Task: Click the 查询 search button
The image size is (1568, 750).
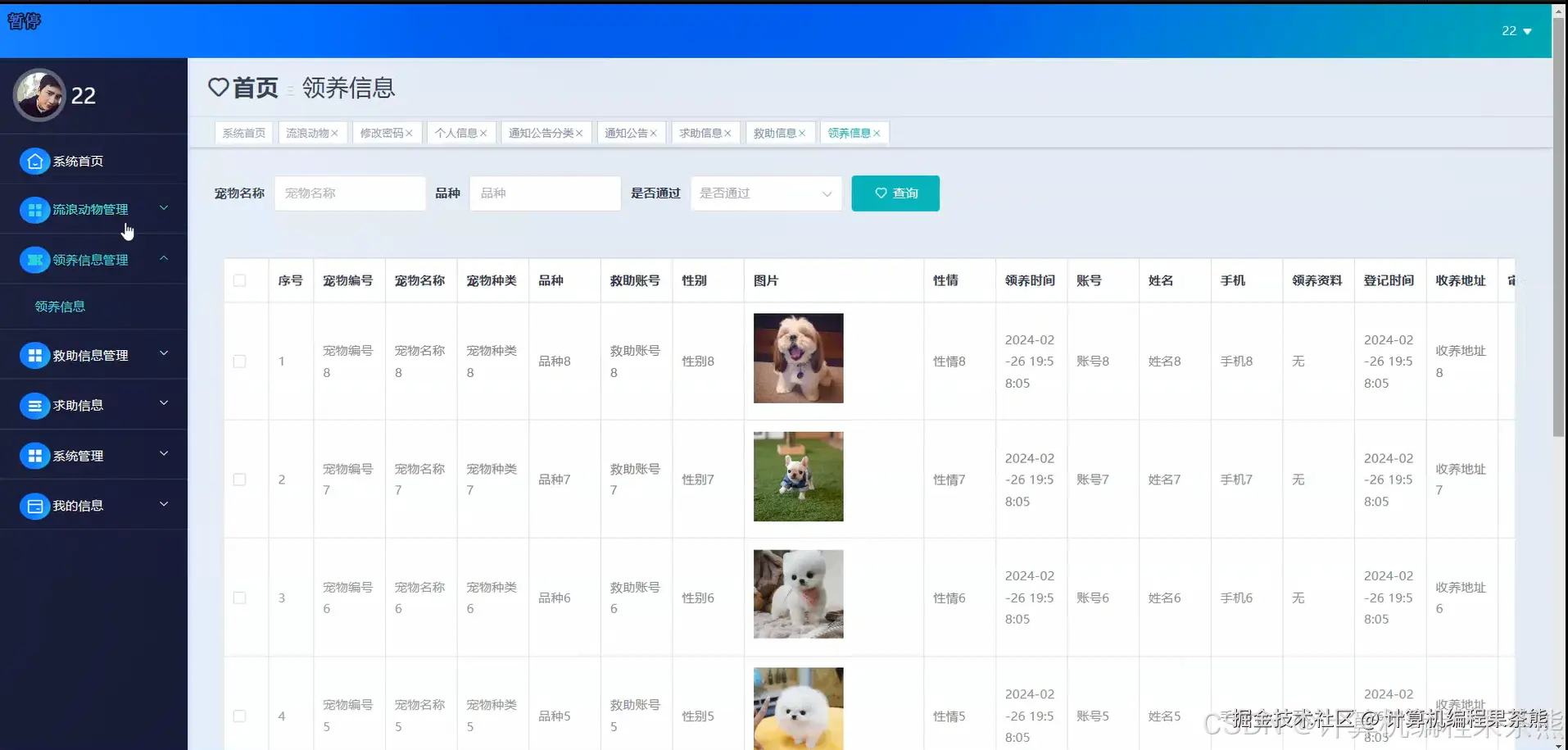Action: tap(895, 193)
